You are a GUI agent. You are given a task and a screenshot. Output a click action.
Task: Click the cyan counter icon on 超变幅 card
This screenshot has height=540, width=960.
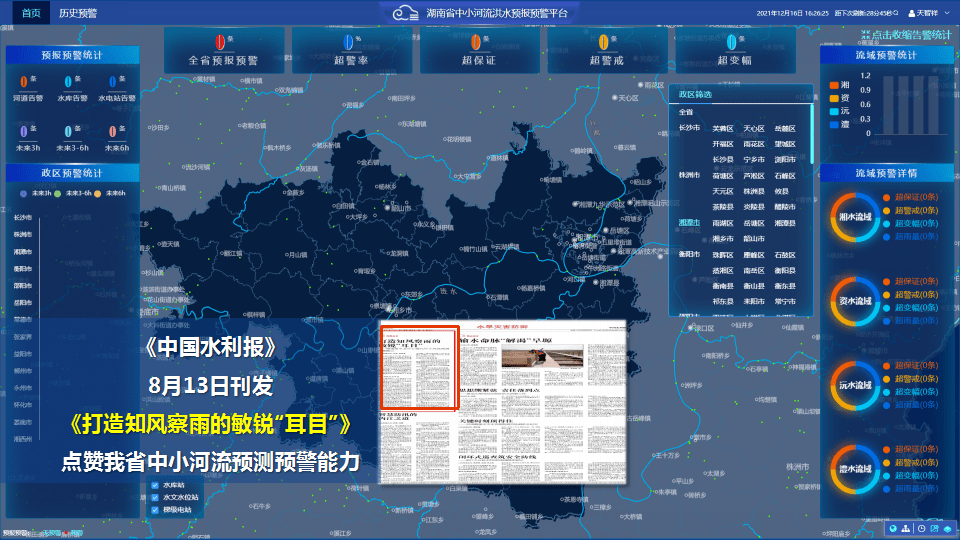point(732,42)
